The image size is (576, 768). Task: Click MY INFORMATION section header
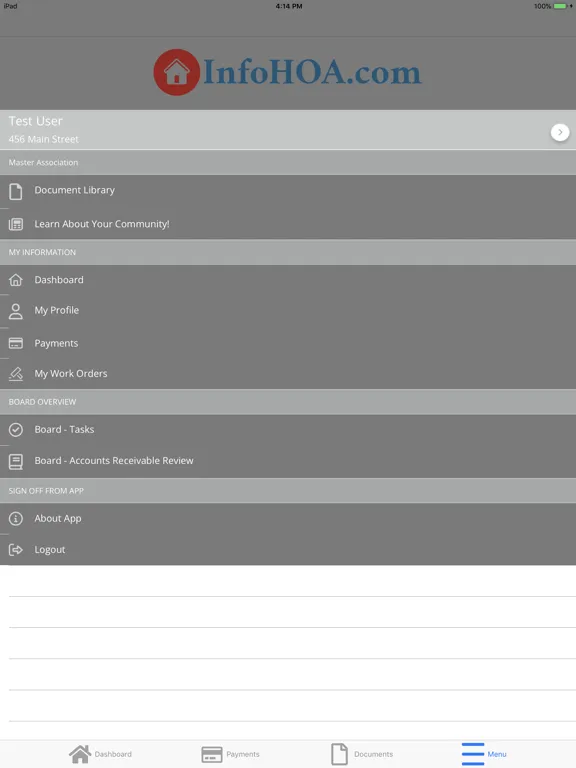(x=288, y=252)
